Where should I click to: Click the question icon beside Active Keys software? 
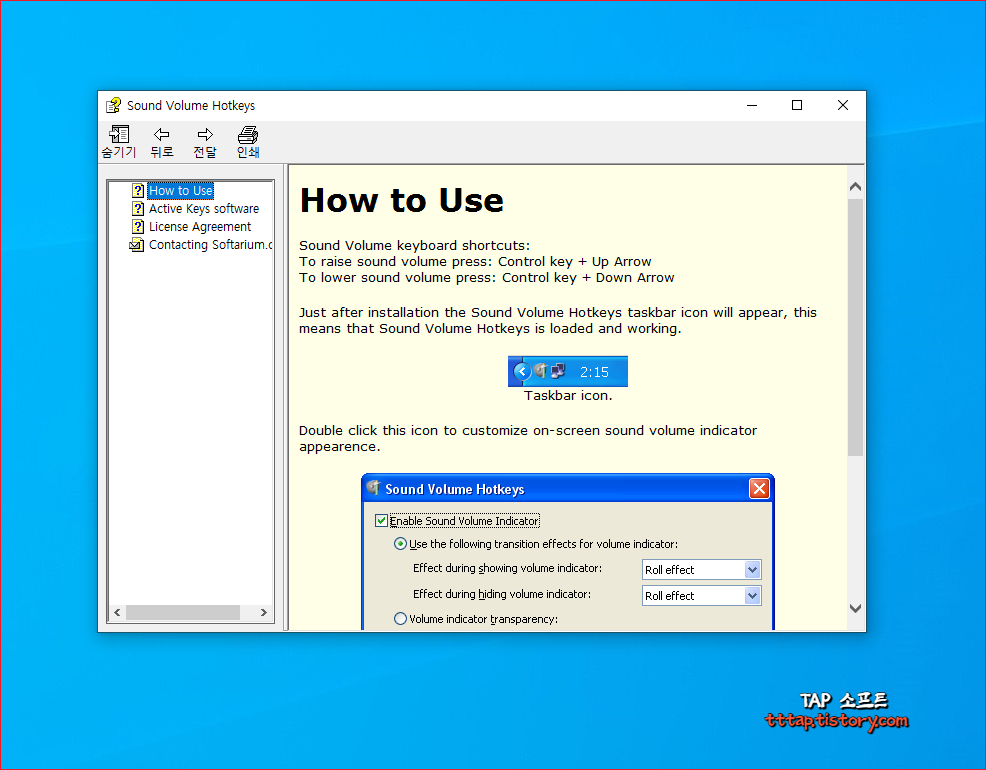pyautogui.click(x=138, y=209)
